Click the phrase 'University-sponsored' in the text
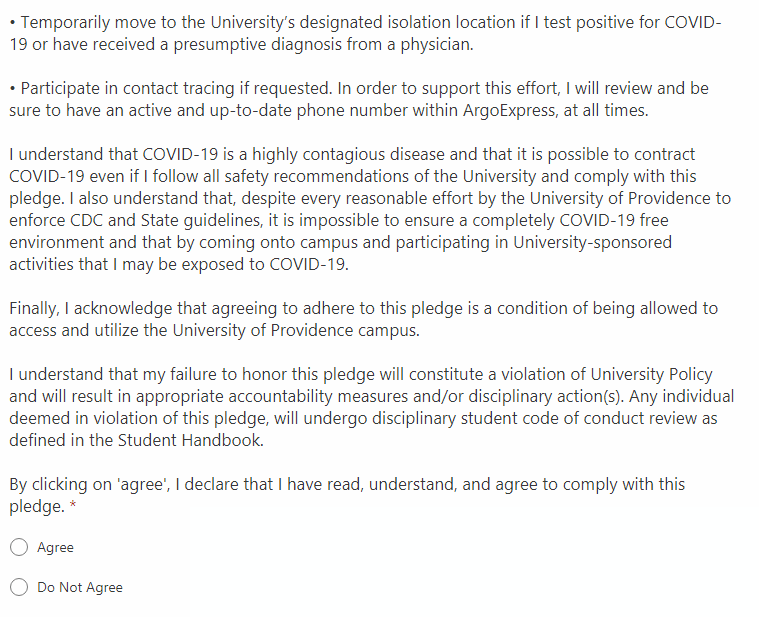Screen dimensions: 759x617 point(592,242)
